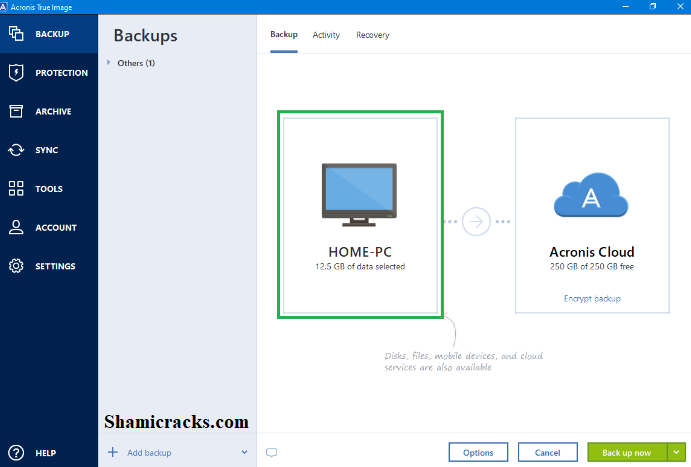
Task: Click the comment bubble icon at bottom
Action: click(271, 452)
